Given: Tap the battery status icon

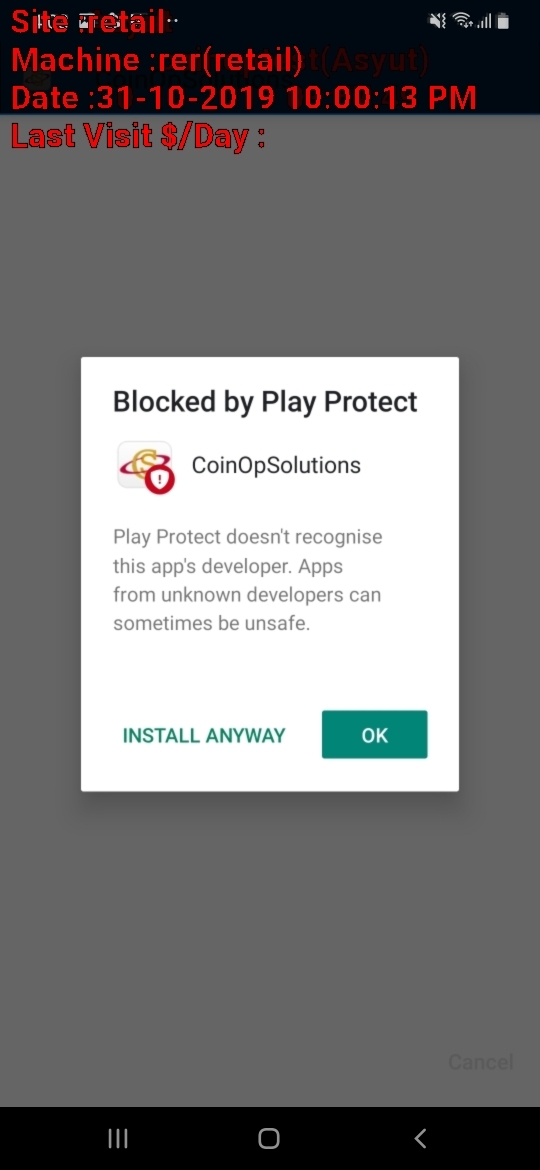Looking at the screenshot, I should coord(503,21).
